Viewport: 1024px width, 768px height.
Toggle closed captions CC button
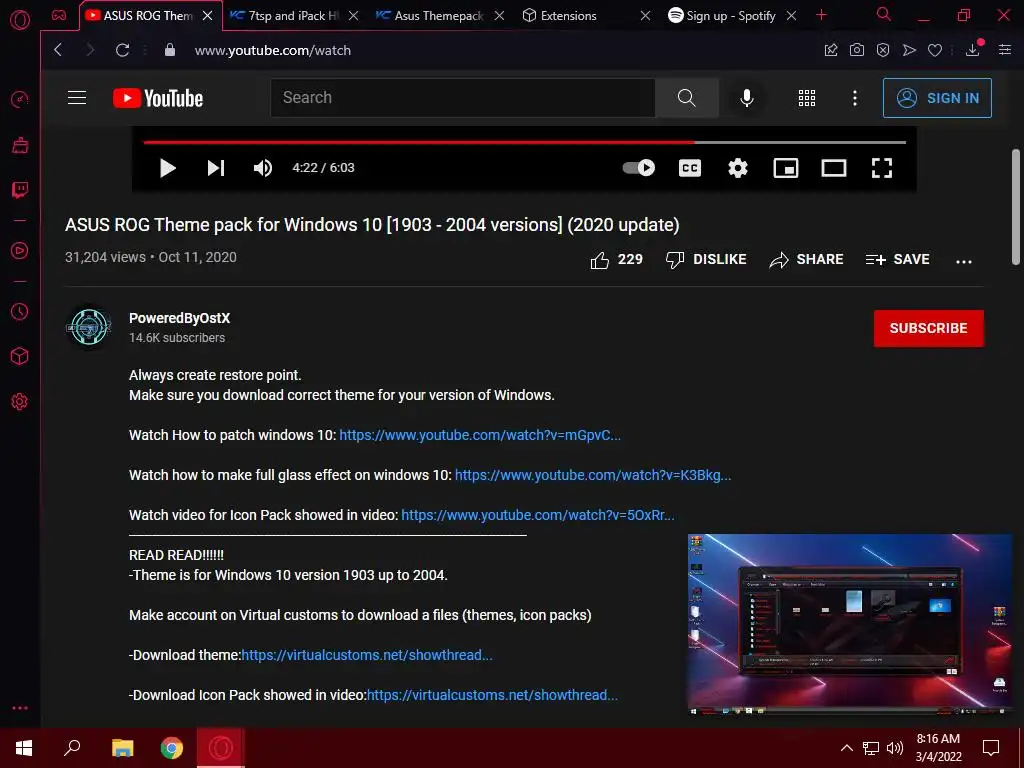tap(690, 168)
